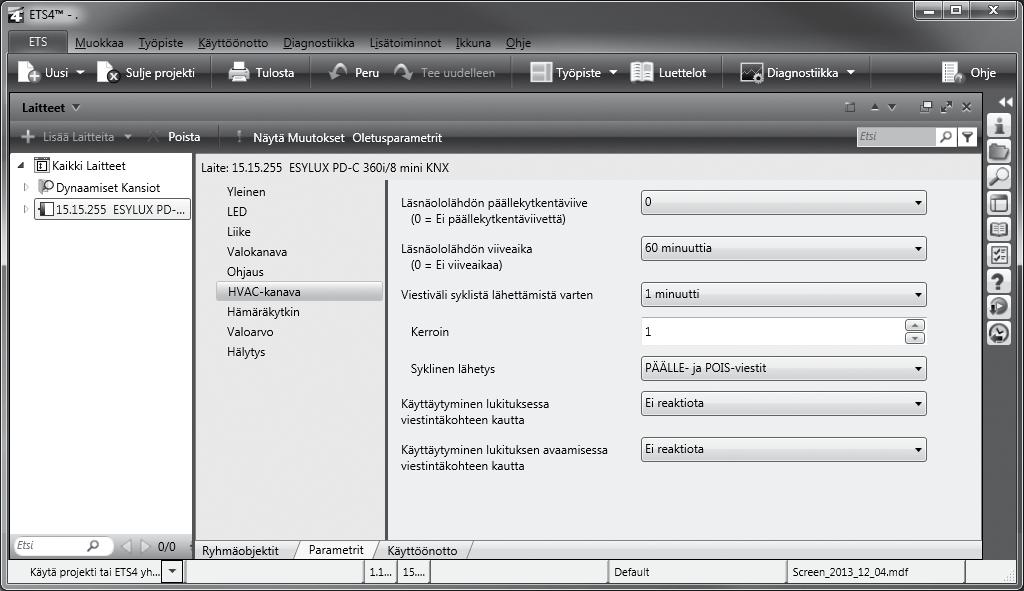Open the Viestiväli syklistä lähettämistä dropdown
This screenshot has width=1024, height=591.
point(784,295)
